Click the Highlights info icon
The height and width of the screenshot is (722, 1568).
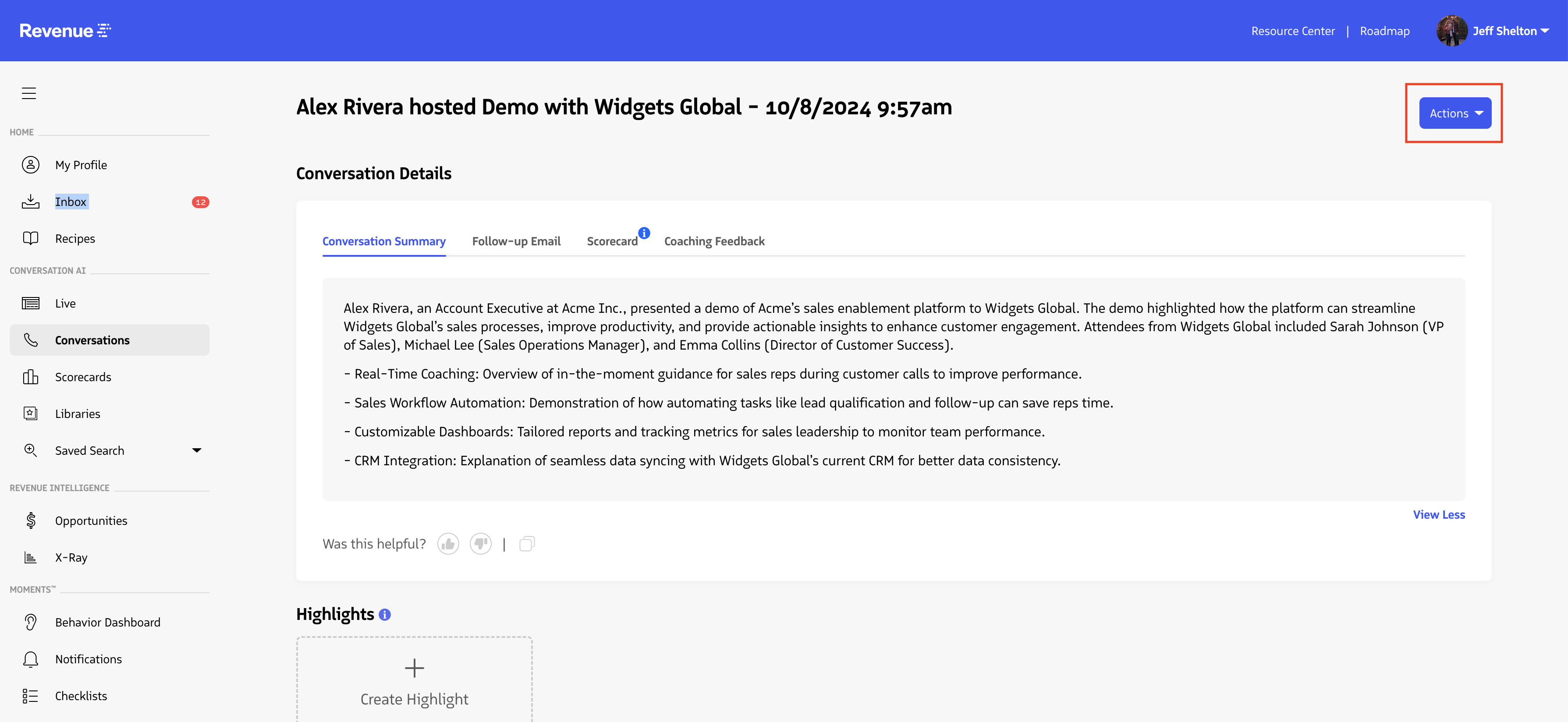[x=385, y=615]
